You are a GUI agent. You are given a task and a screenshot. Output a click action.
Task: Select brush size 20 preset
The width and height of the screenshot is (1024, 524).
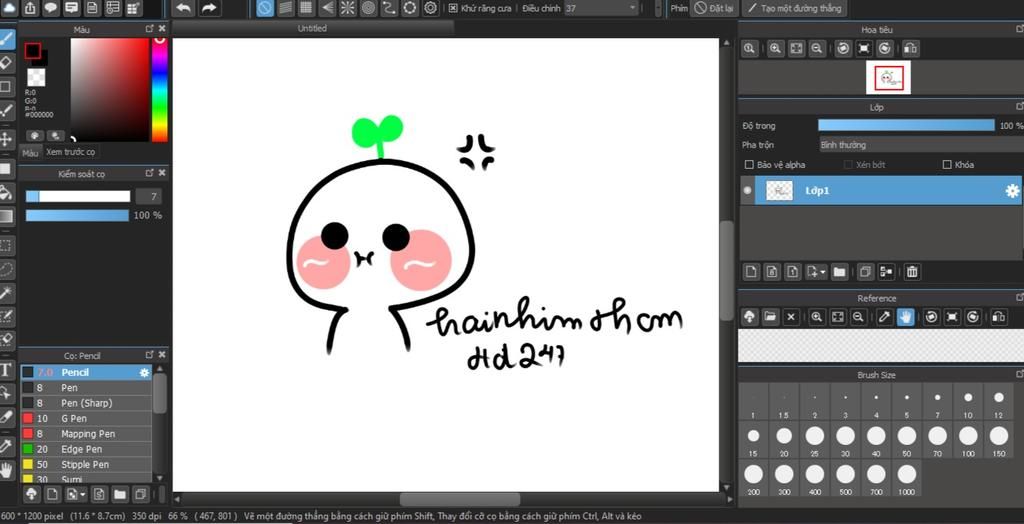784,440
